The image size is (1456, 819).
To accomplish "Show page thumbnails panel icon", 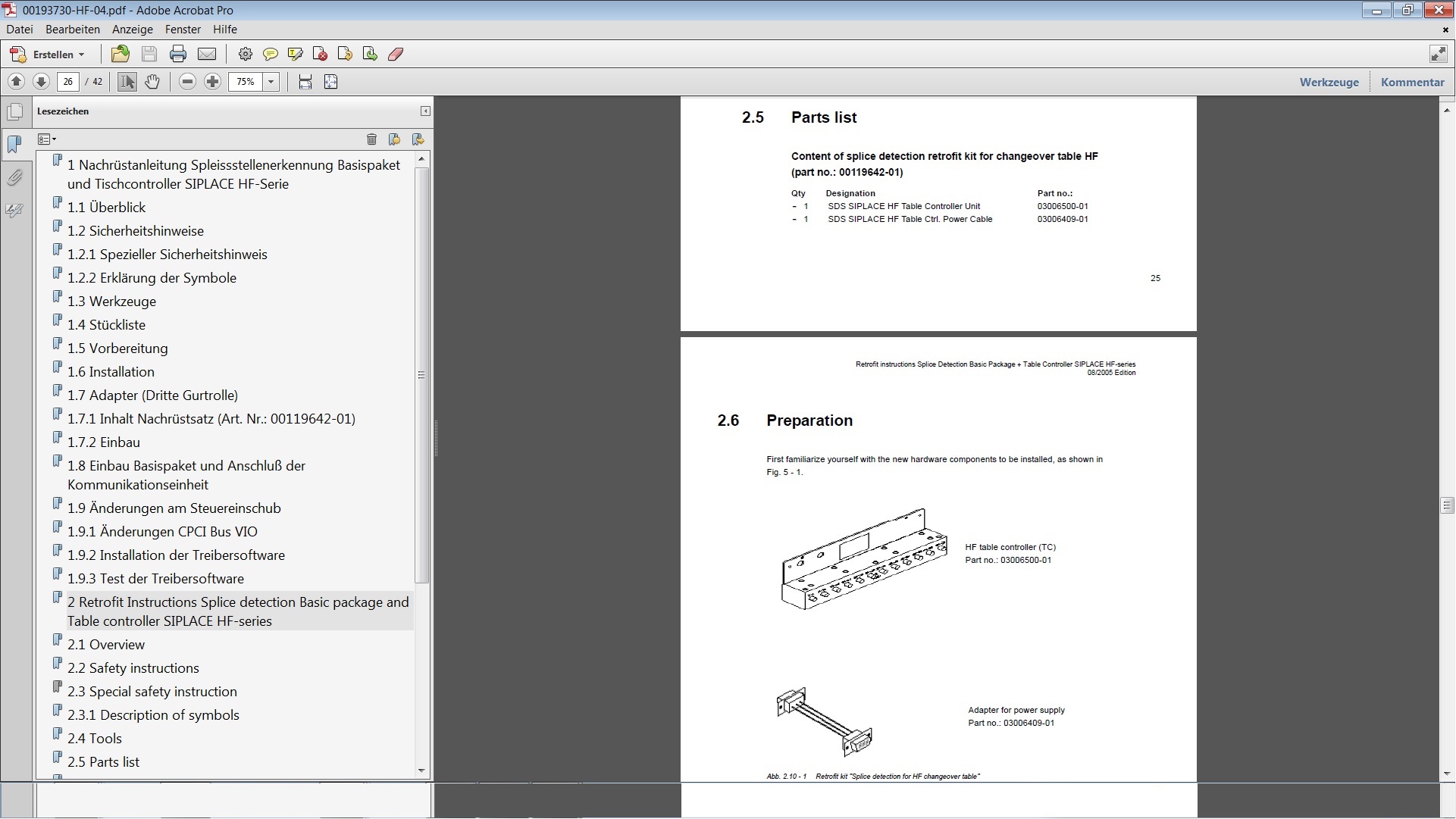I will [x=14, y=112].
